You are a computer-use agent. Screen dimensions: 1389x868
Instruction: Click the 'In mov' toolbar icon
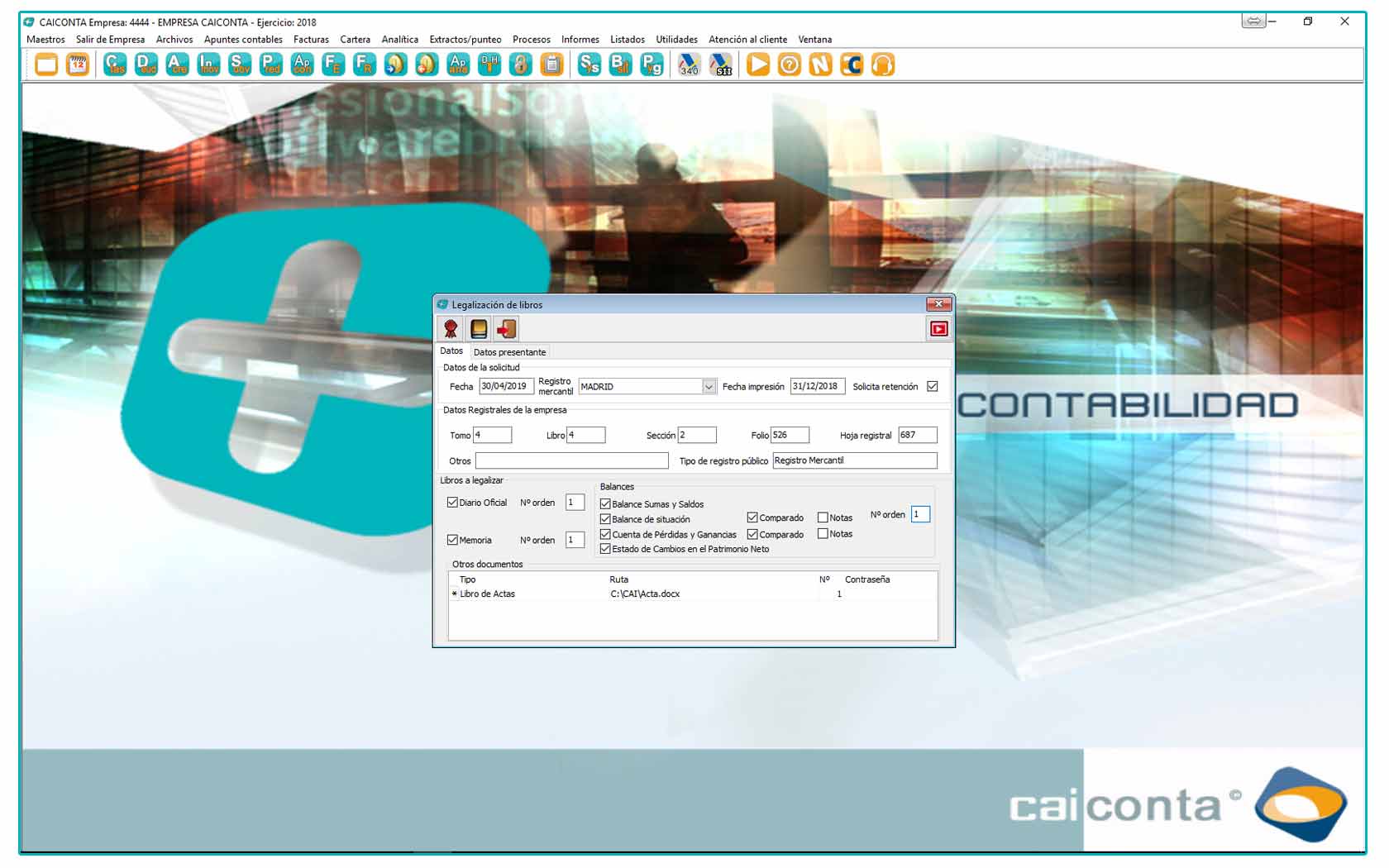click(208, 64)
